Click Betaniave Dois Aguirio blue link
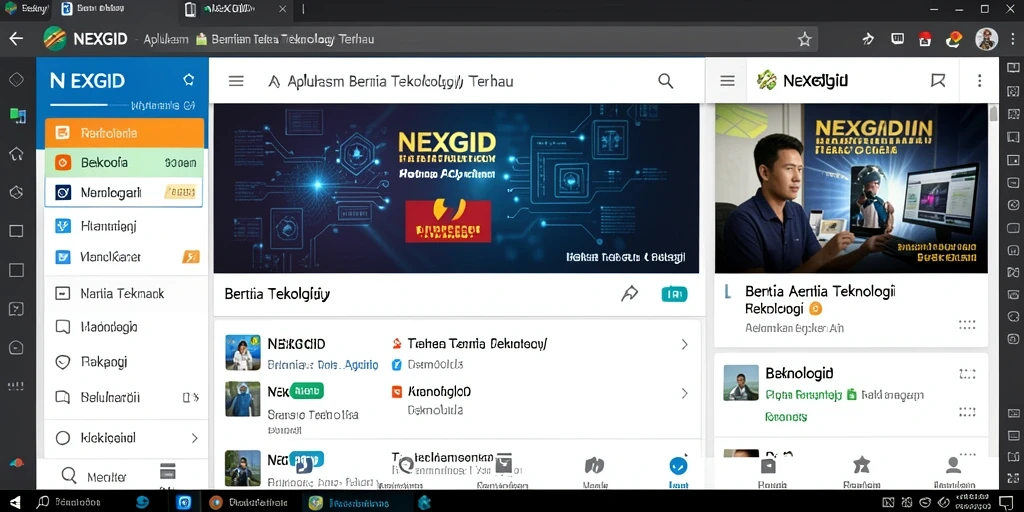Viewport: 1024px width, 512px height. coord(323,365)
